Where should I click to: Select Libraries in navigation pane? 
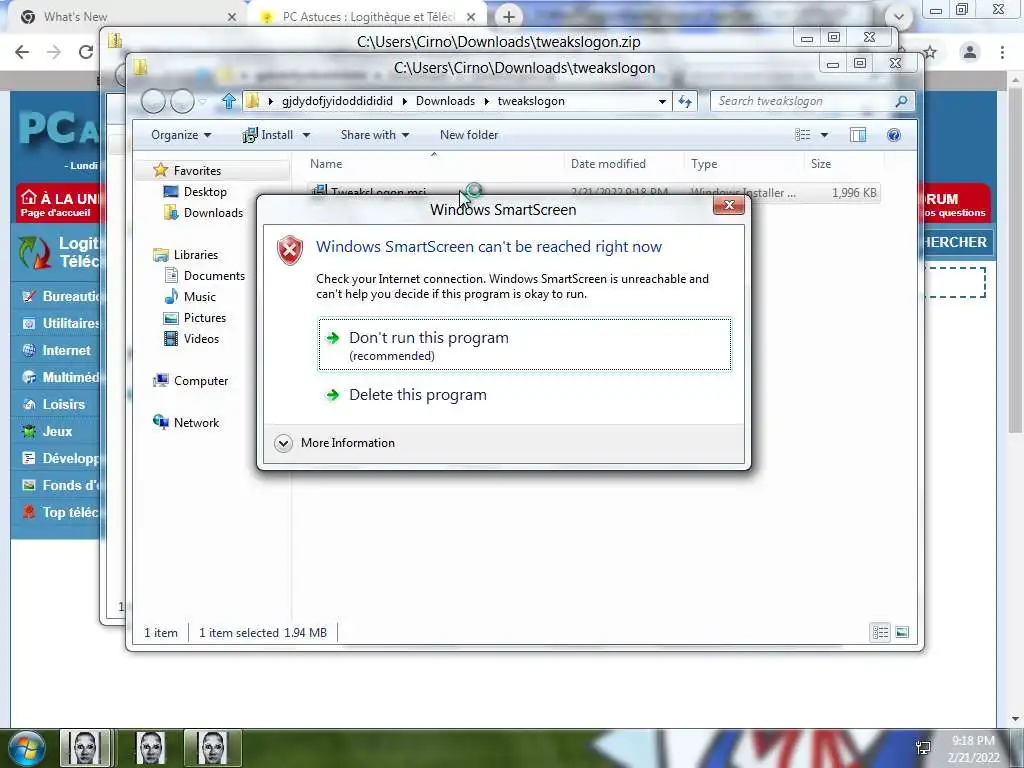click(x=195, y=255)
